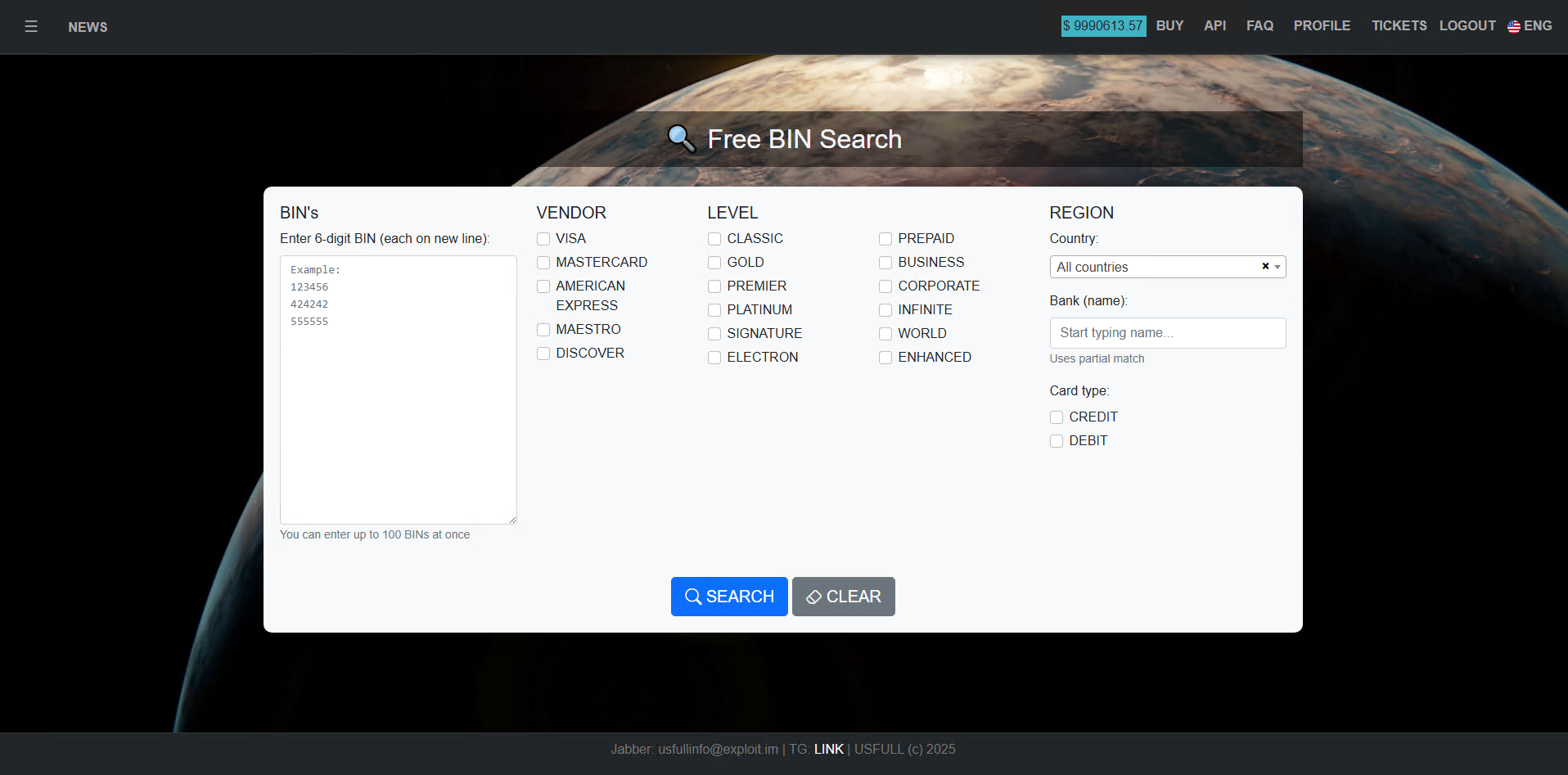Click the account balance badge

[x=1103, y=26]
